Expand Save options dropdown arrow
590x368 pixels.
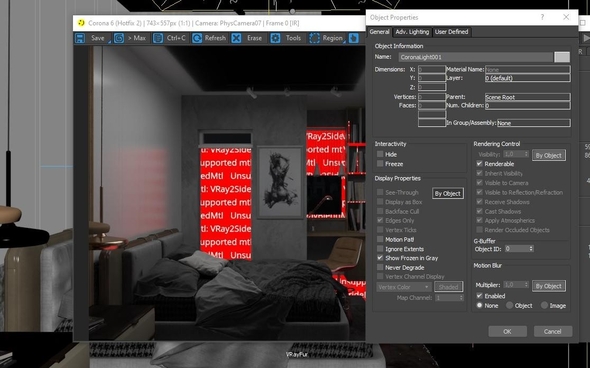(x=109, y=41)
